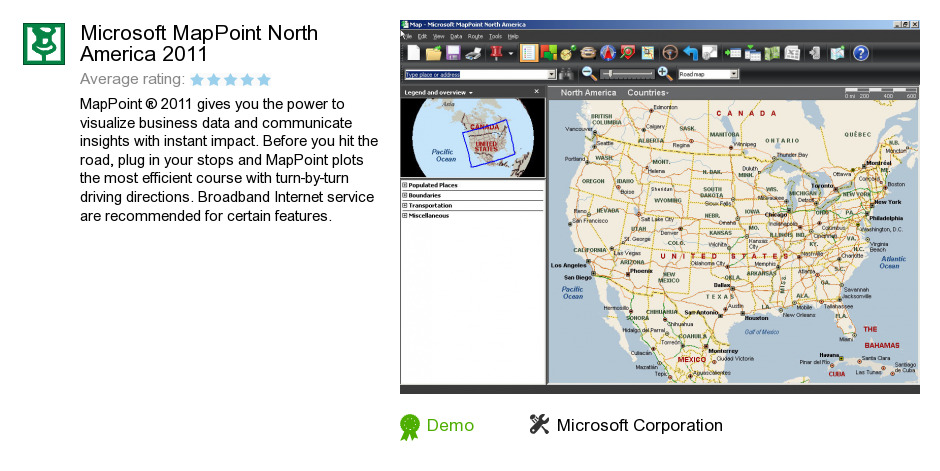Open the Edit menu
The image size is (940, 471).
[422, 37]
